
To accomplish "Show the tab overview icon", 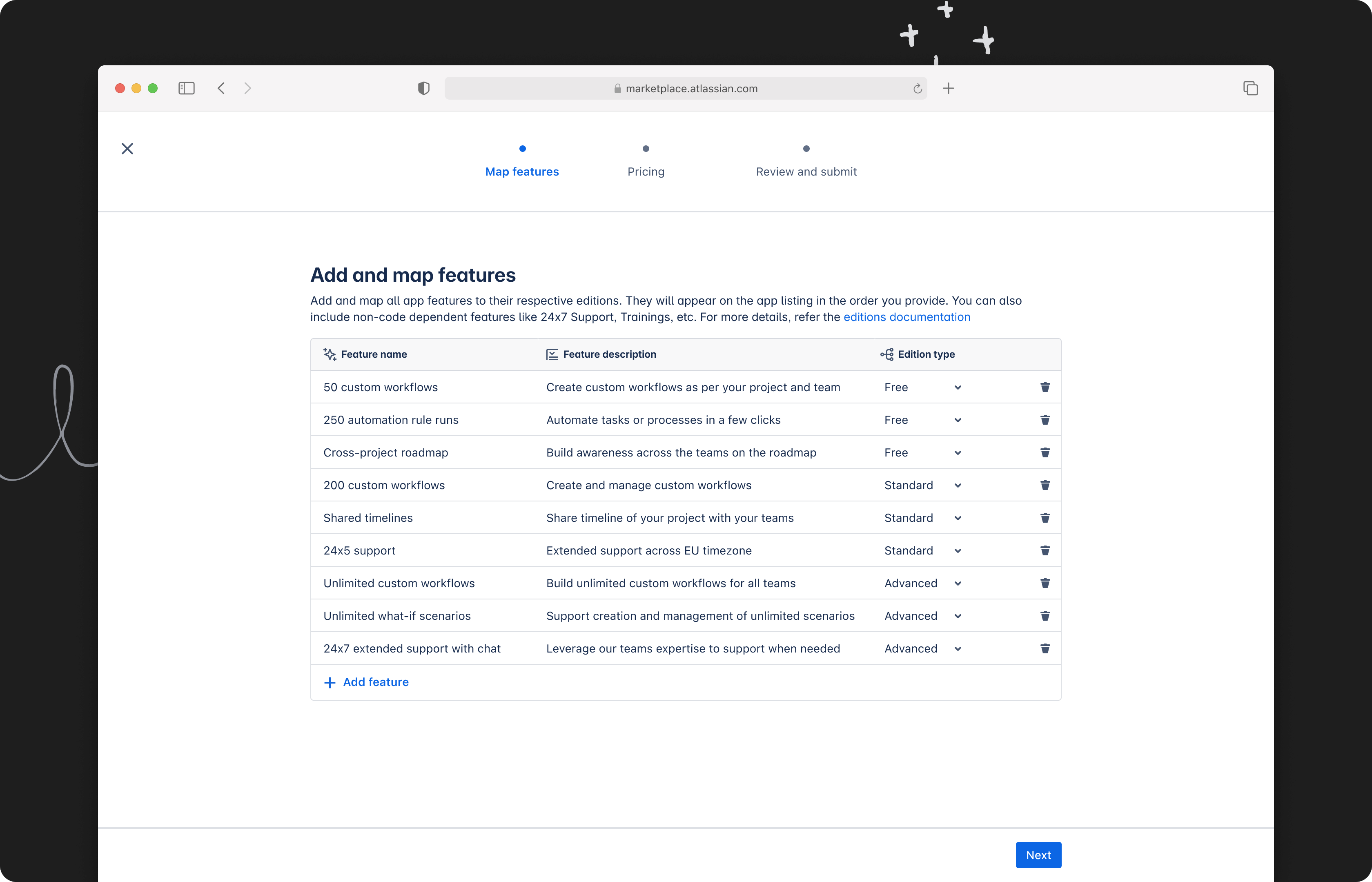I will [1250, 88].
